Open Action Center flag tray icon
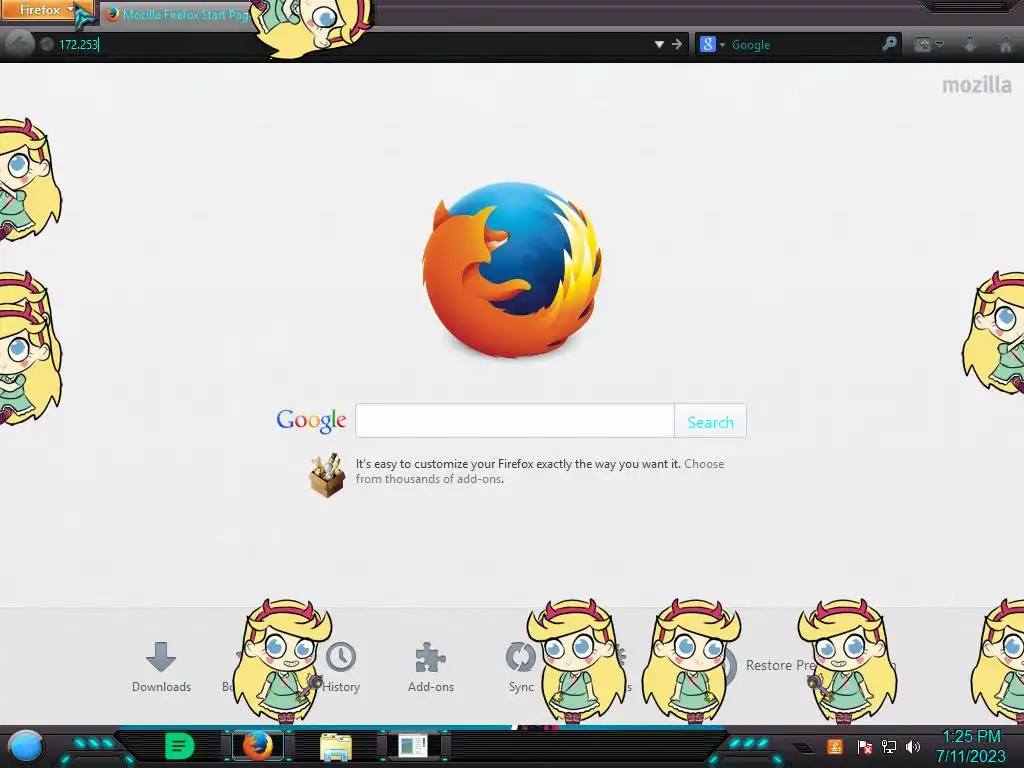The height and width of the screenshot is (768, 1024). [x=864, y=746]
